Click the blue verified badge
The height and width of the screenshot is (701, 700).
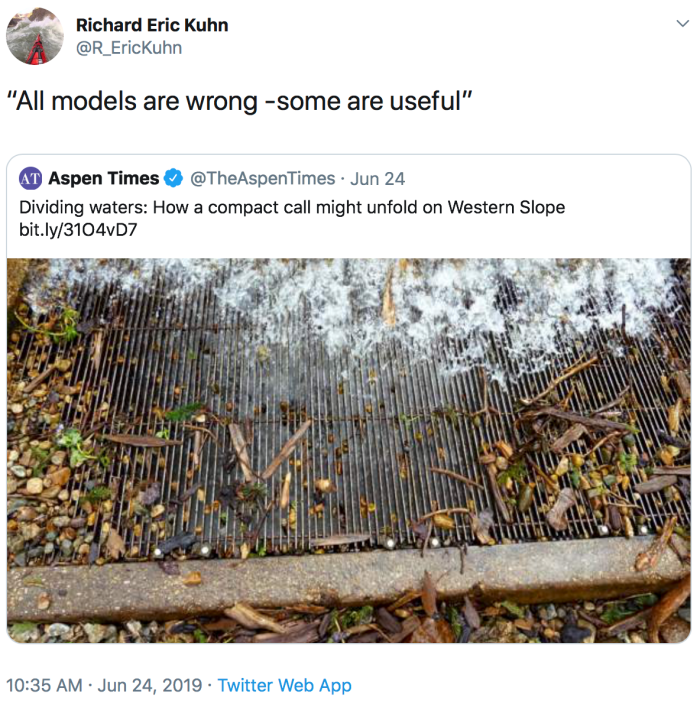point(173,178)
